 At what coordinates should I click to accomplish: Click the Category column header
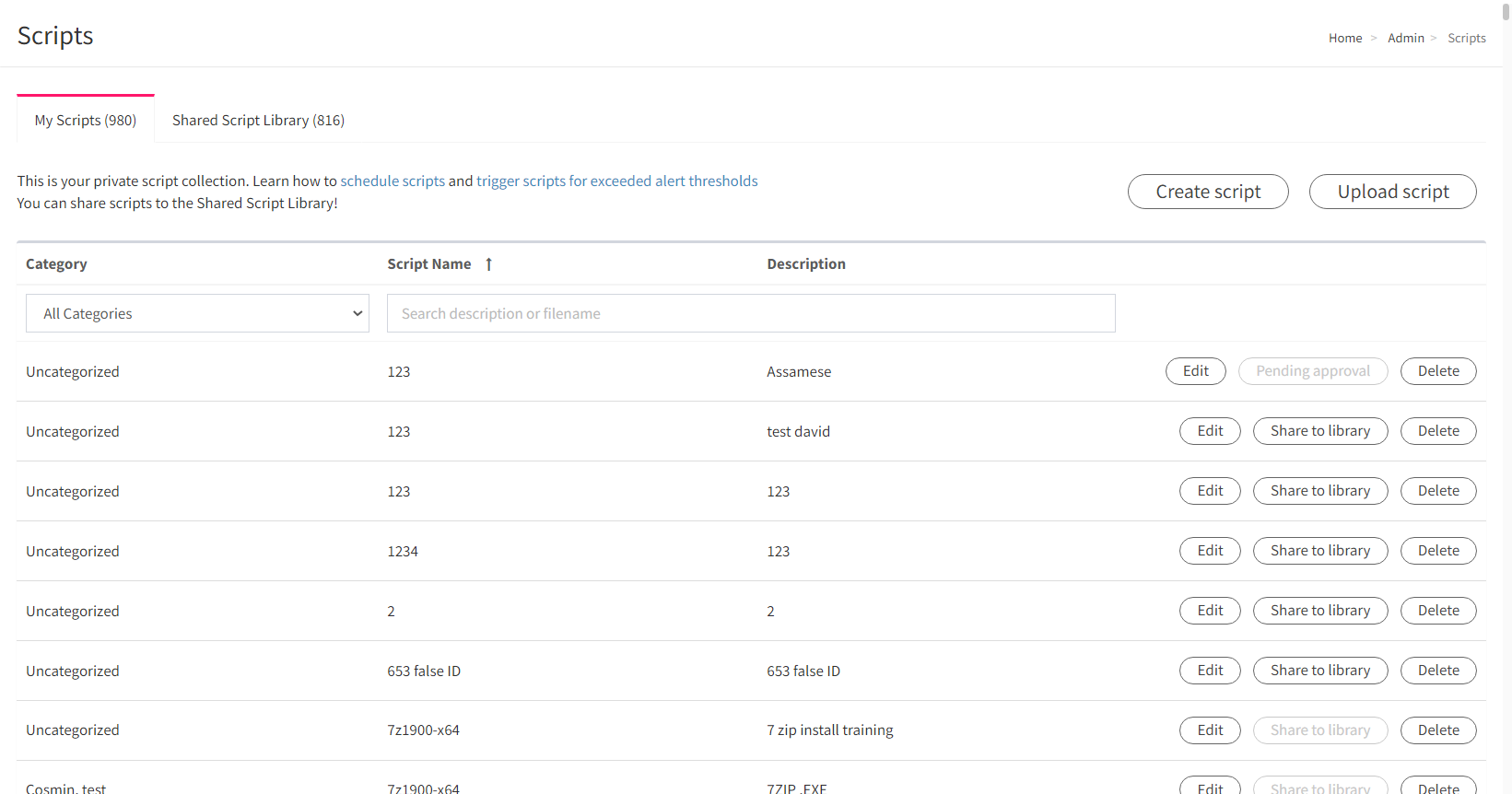[x=56, y=264]
